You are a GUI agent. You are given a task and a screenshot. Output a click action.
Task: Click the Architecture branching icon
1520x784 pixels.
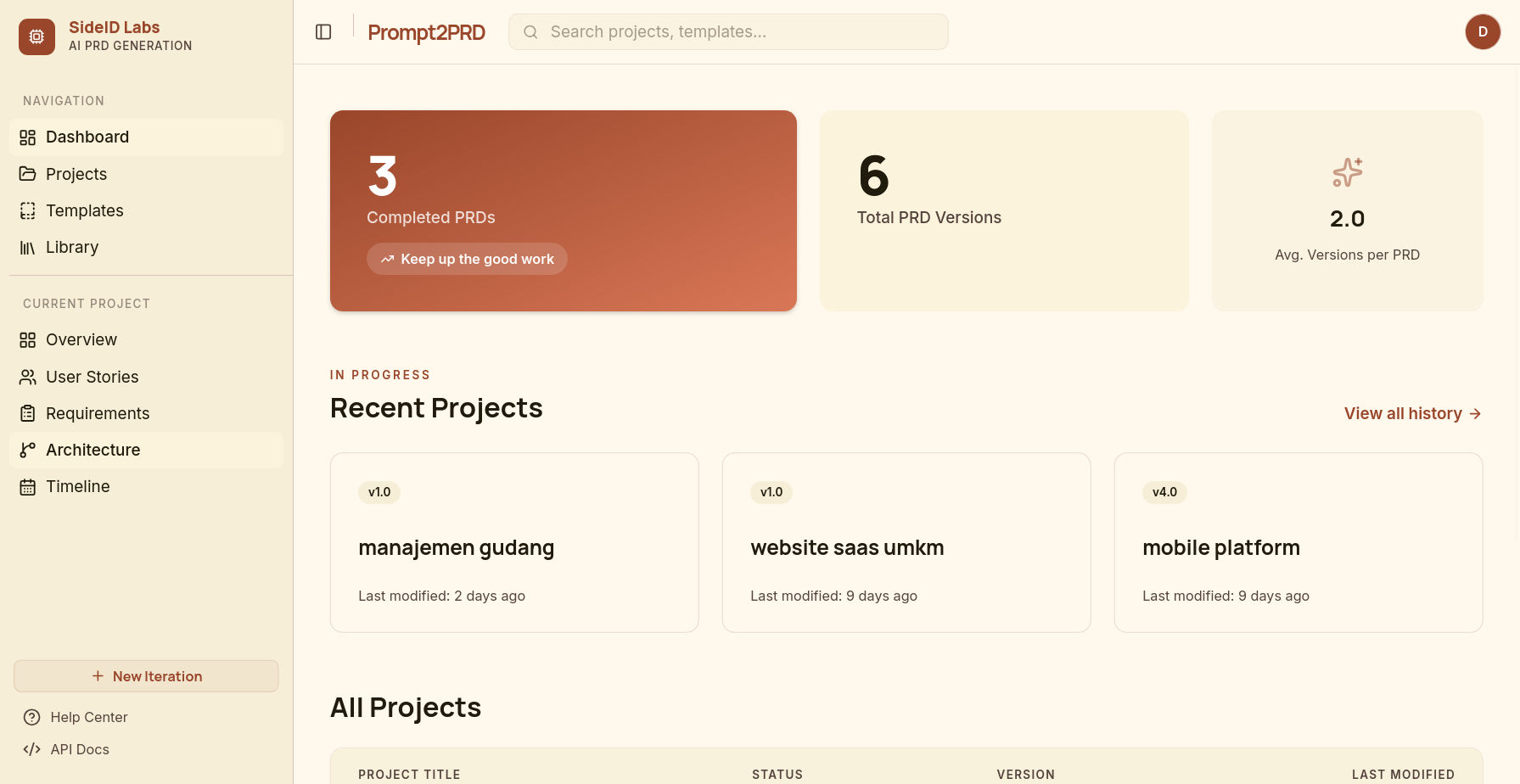pyautogui.click(x=27, y=450)
